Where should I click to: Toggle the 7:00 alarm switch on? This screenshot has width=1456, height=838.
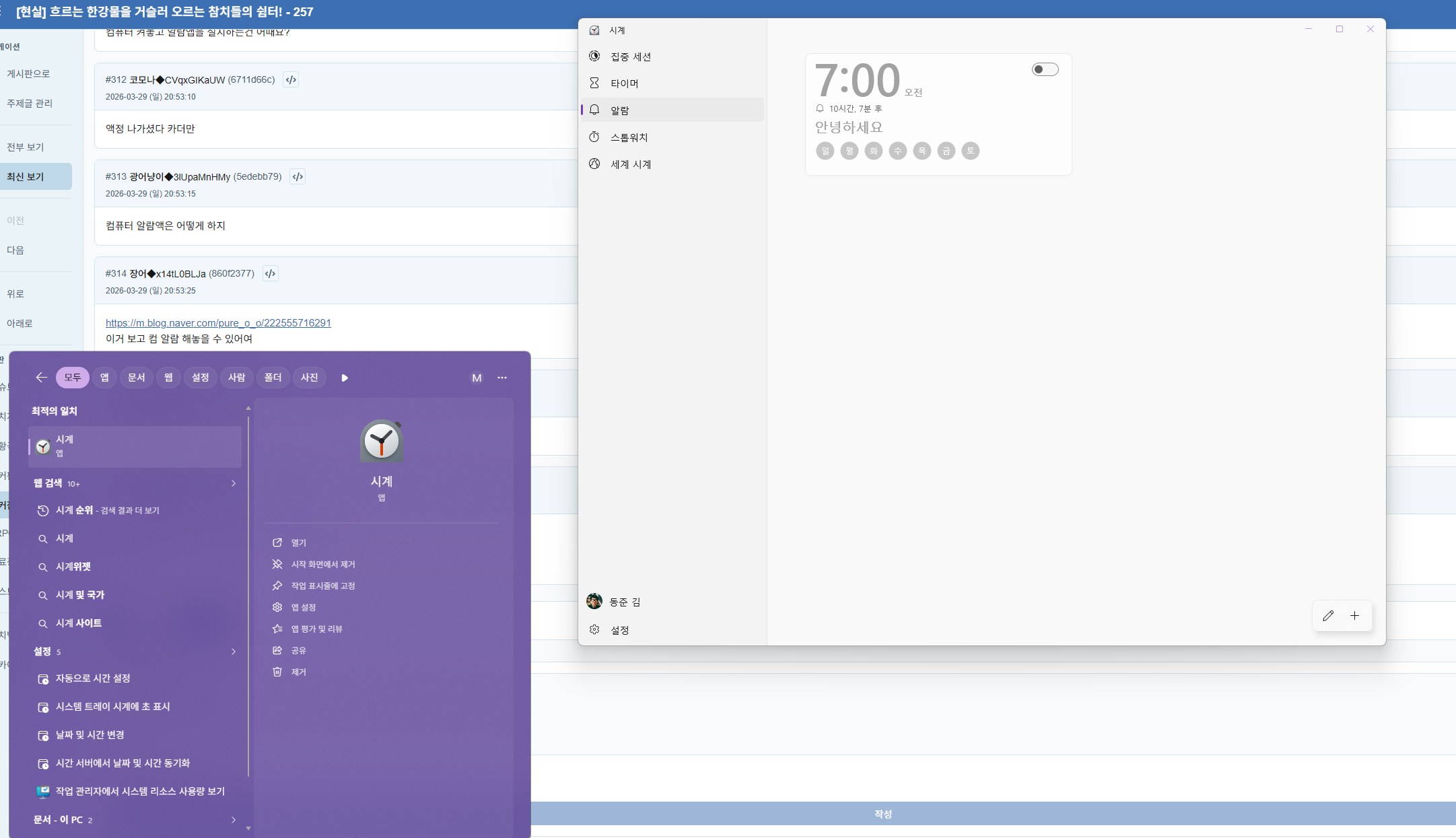(1045, 69)
